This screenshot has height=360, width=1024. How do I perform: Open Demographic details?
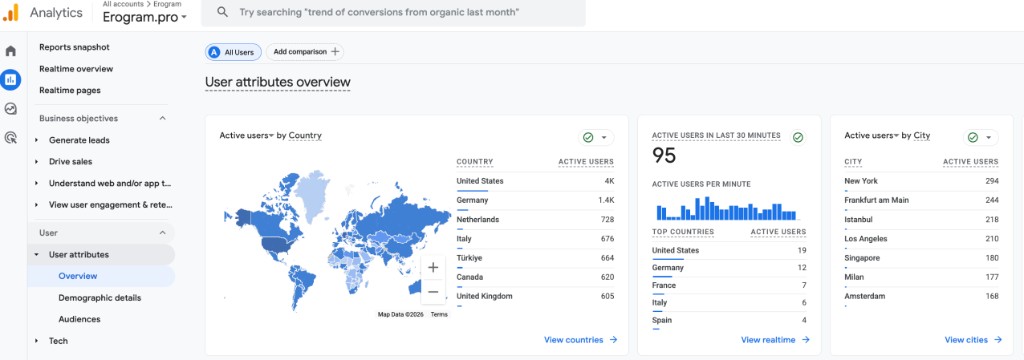point(99,297)
